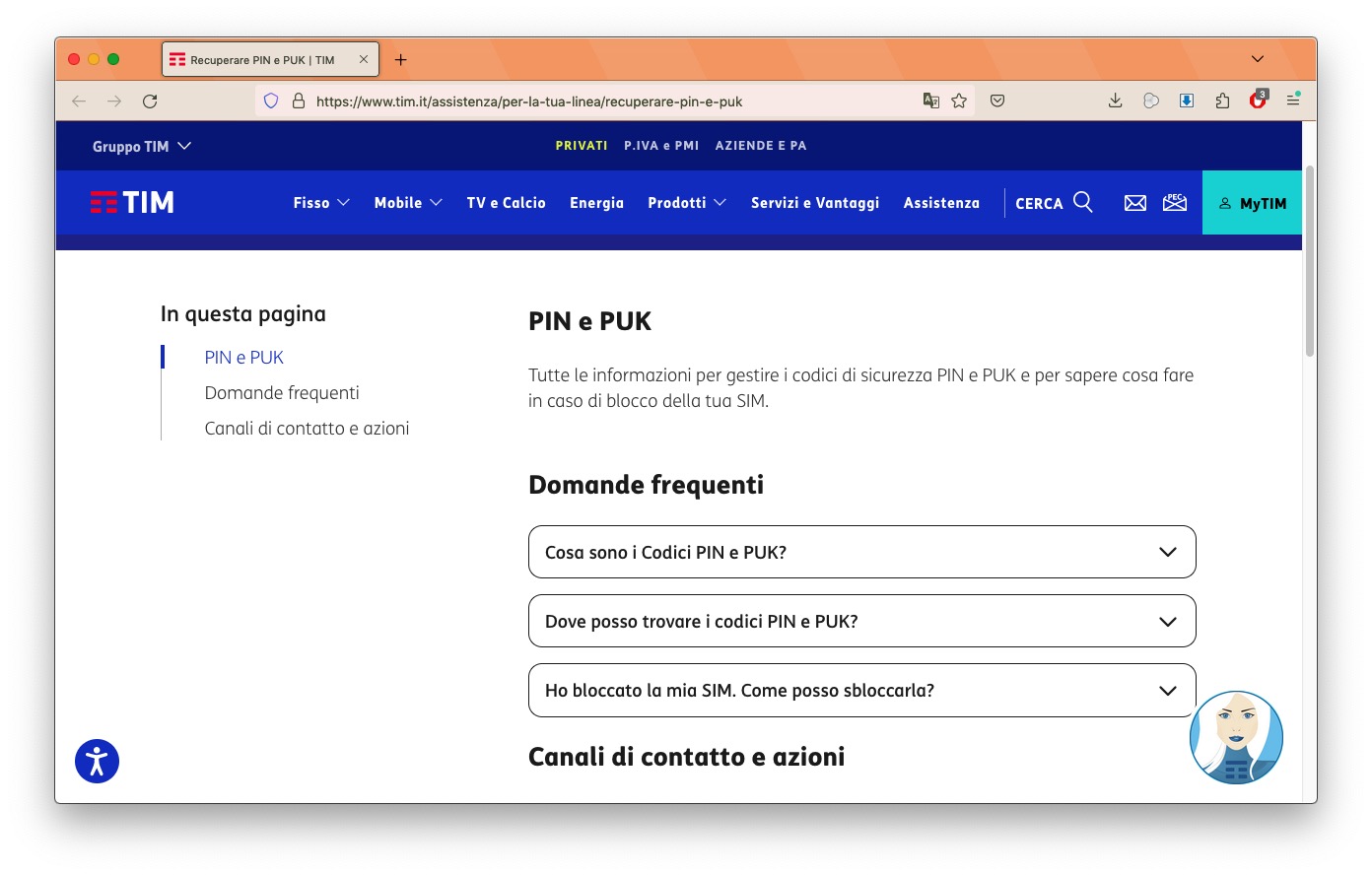Open the accessibility options icon
This screenshot has width=1372, height=876.
coord(97,761)
